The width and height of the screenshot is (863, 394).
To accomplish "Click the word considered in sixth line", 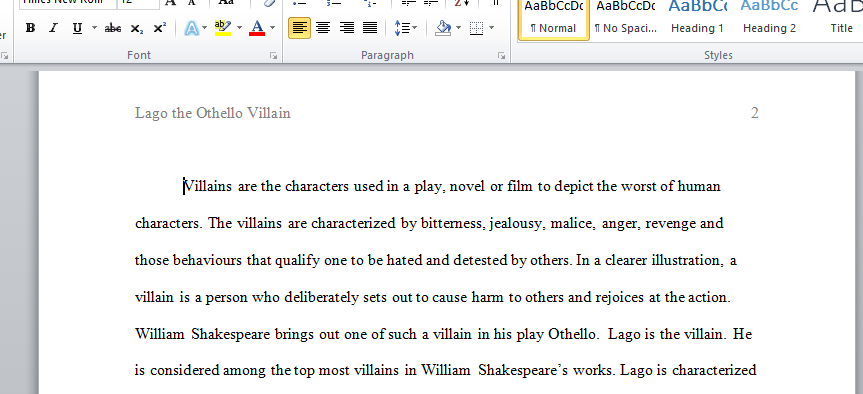I will (185, 371).
